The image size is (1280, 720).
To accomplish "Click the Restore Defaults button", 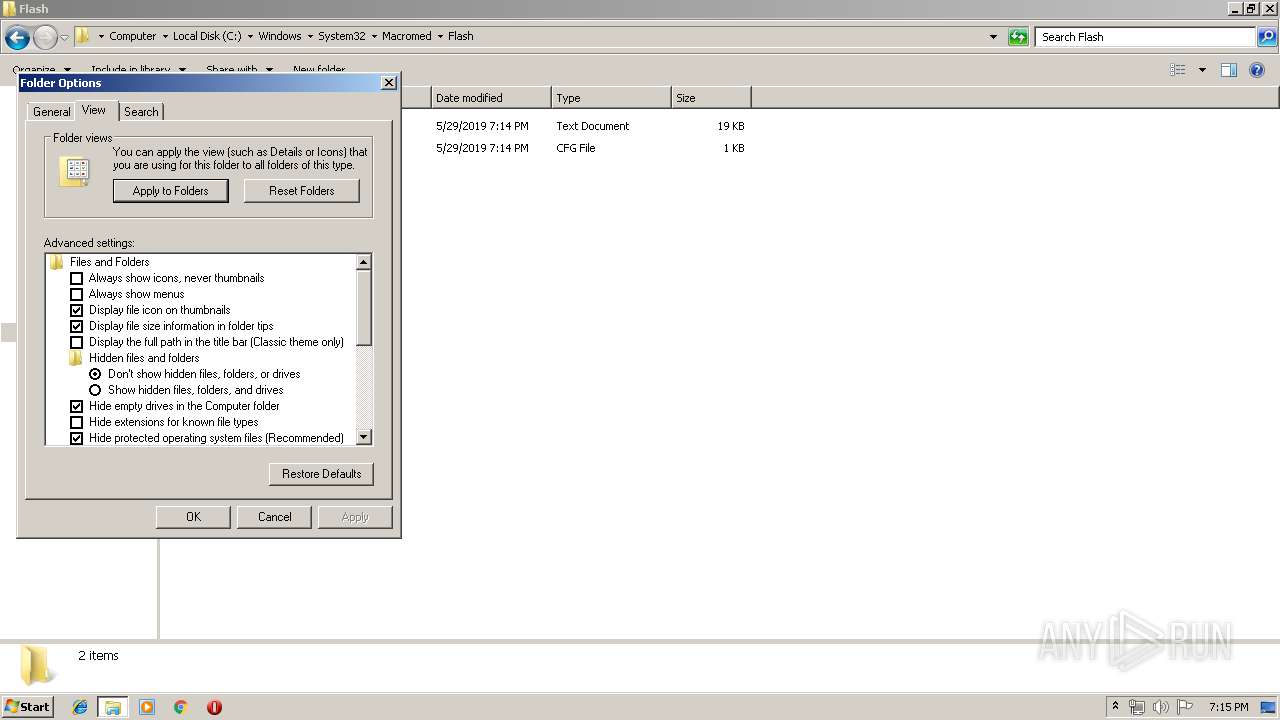I will tap(321, 474).
